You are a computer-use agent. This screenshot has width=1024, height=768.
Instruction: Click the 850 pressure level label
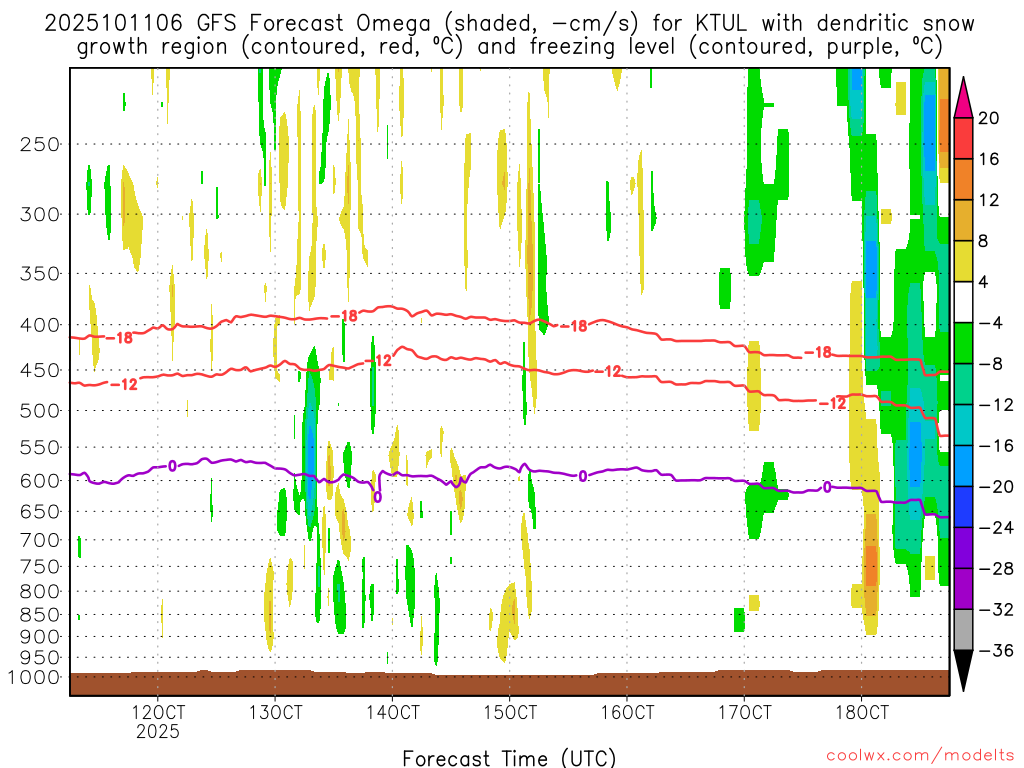pos(40,615)
